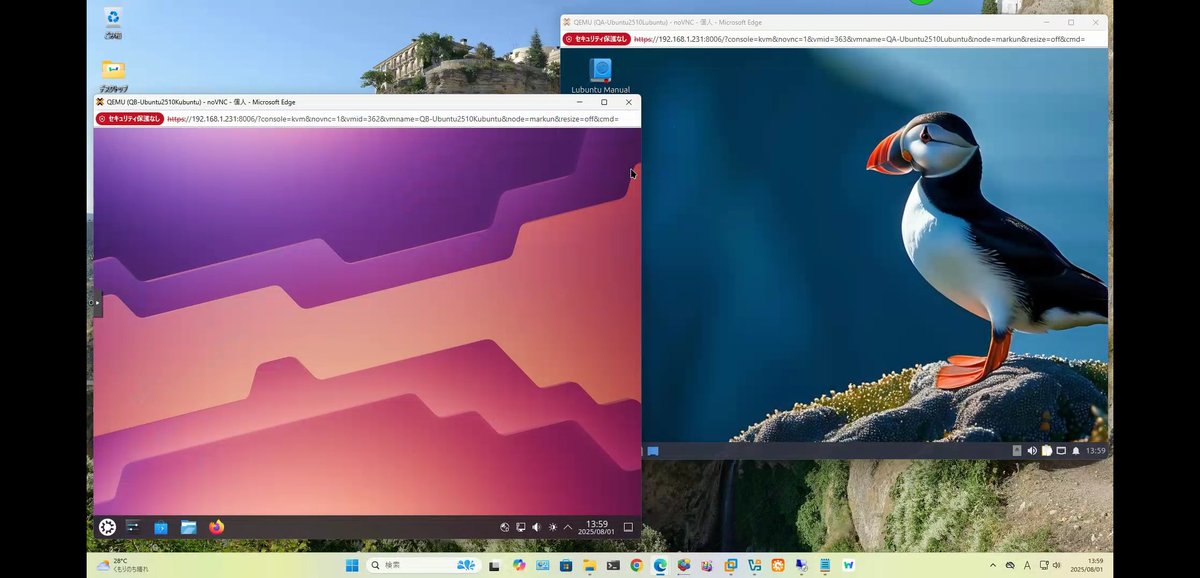Switch to Microsoft Edge on the Windows taskbar
The height and width of the screenshot is (578, 1200).
click(660, 565)
